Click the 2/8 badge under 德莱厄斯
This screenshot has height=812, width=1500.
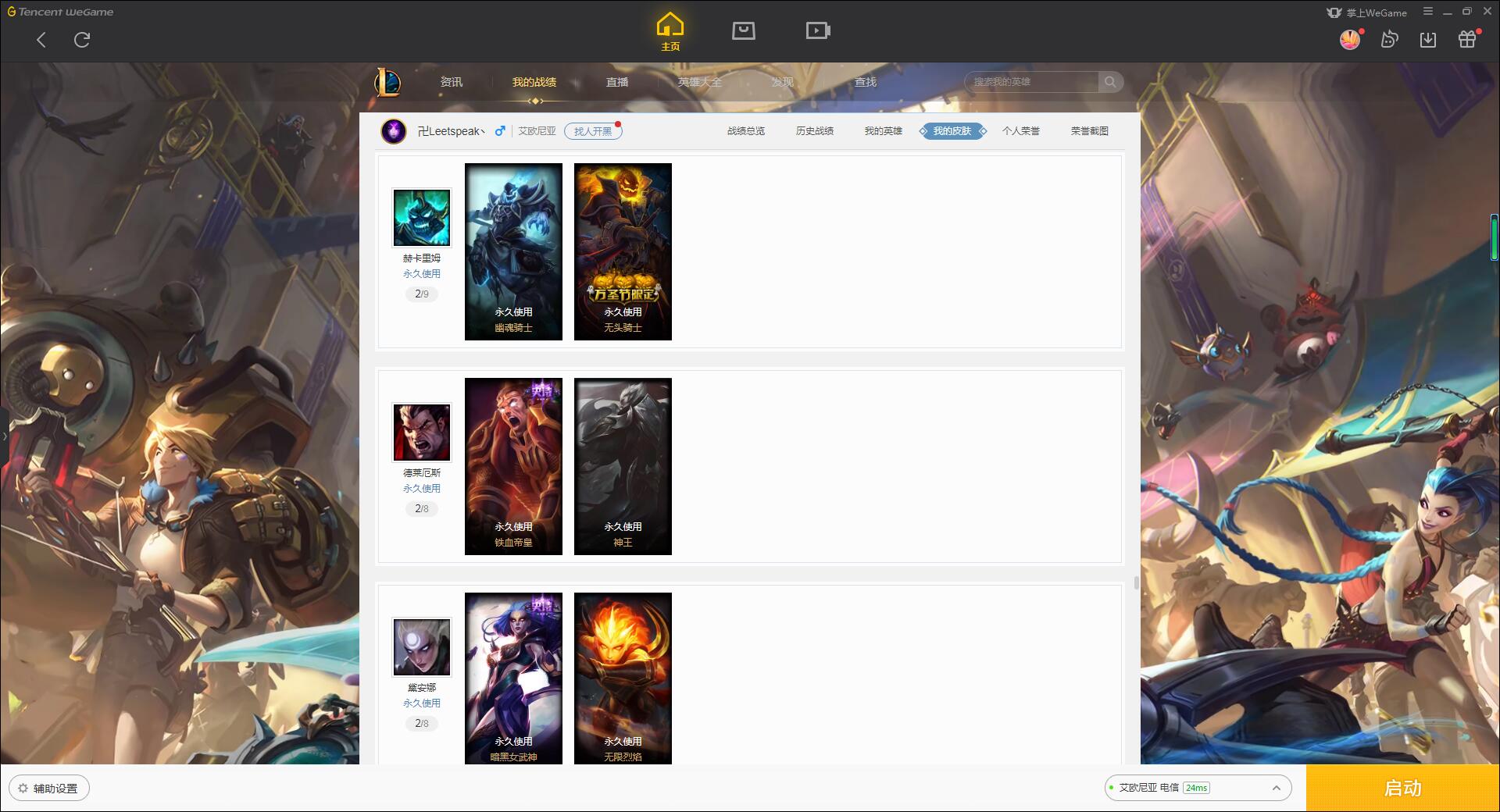click(x=422, y=509)
